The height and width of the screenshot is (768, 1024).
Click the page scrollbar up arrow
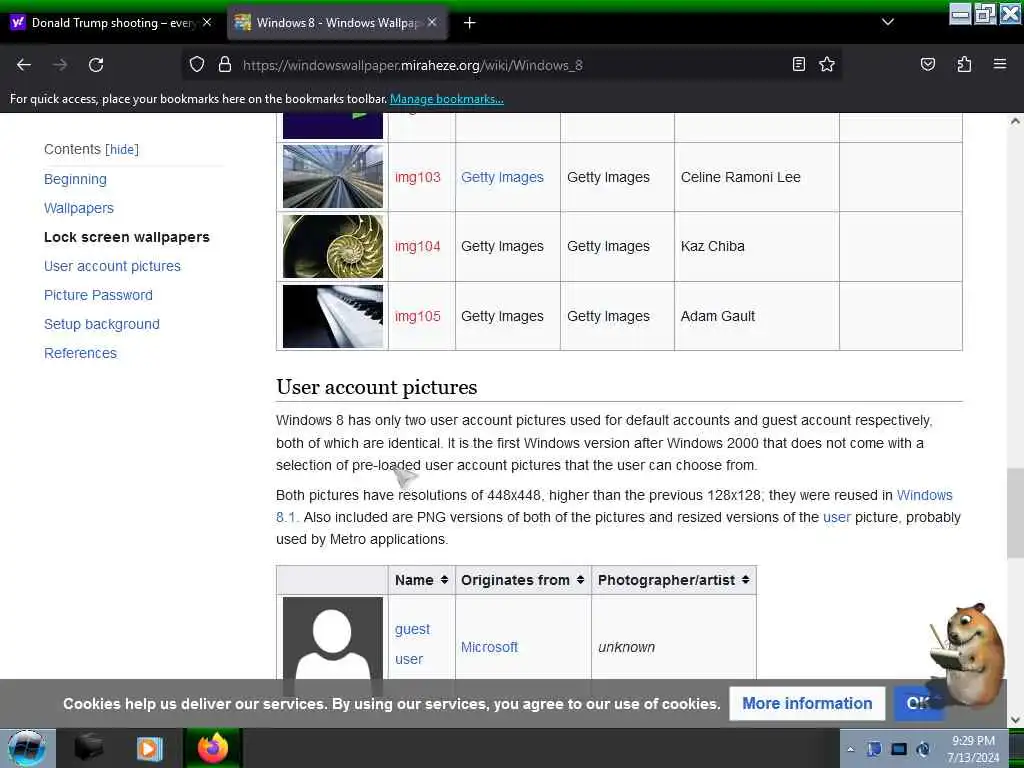1015,121
